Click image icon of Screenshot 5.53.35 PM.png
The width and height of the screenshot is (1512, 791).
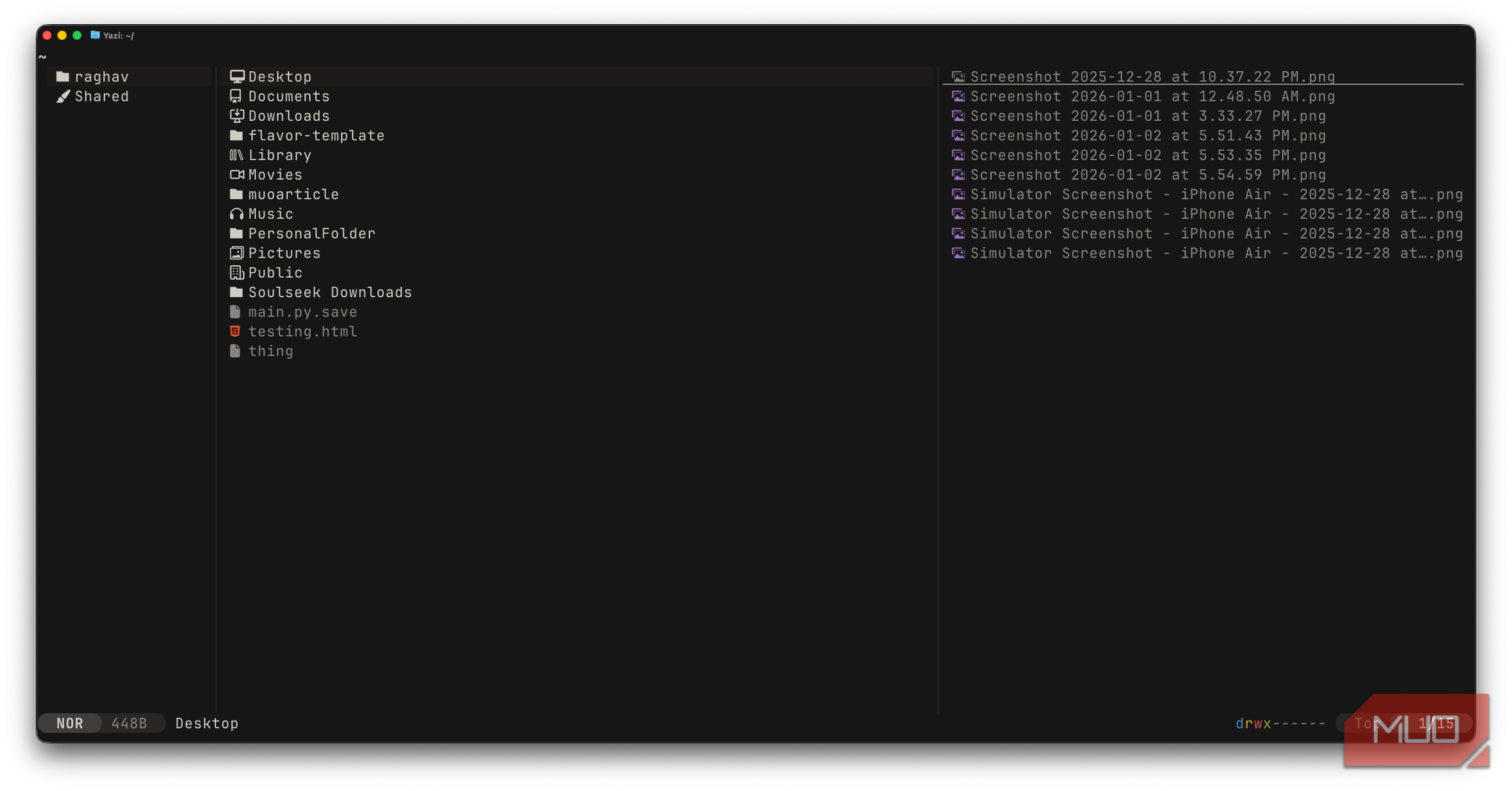tap(958, 155)
